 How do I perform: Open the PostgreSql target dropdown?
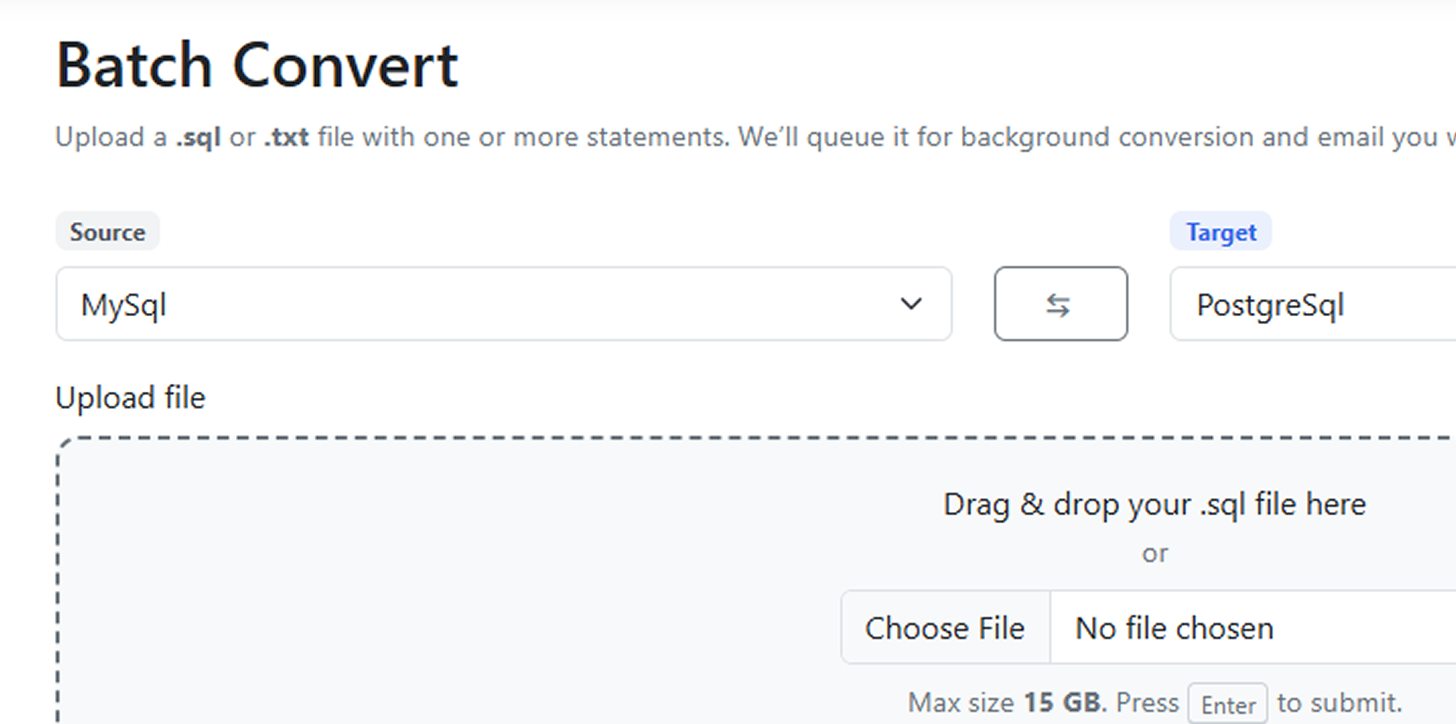[x=1310, y=304]
